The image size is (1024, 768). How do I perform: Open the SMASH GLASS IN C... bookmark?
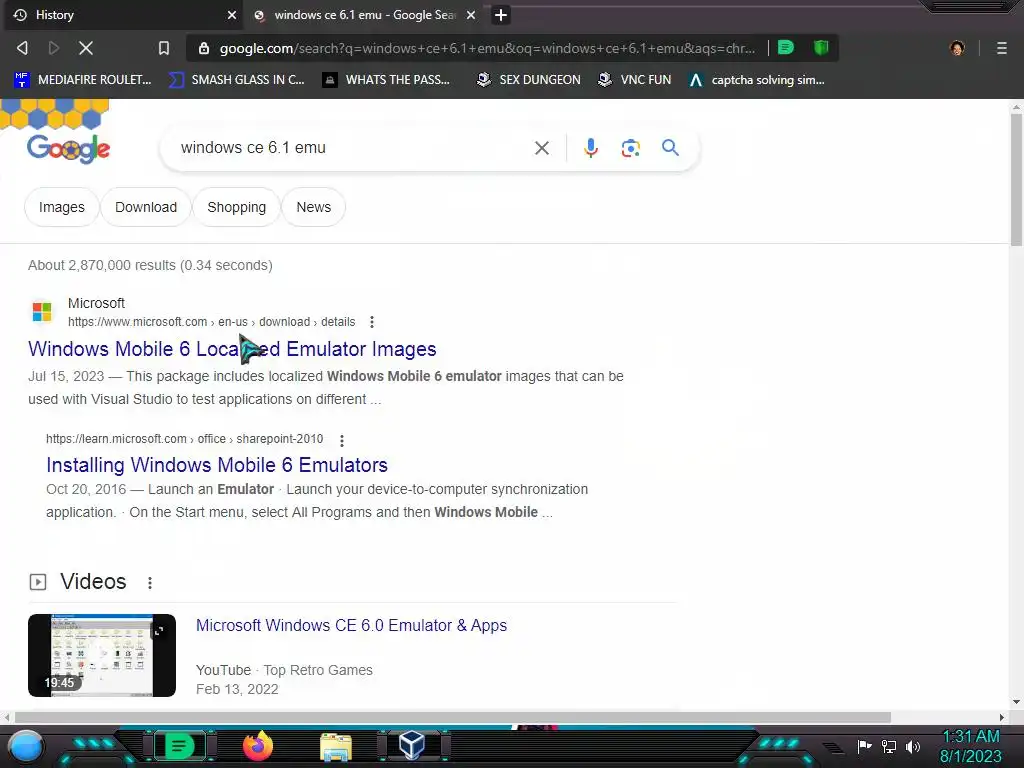[x=236, y=80]
